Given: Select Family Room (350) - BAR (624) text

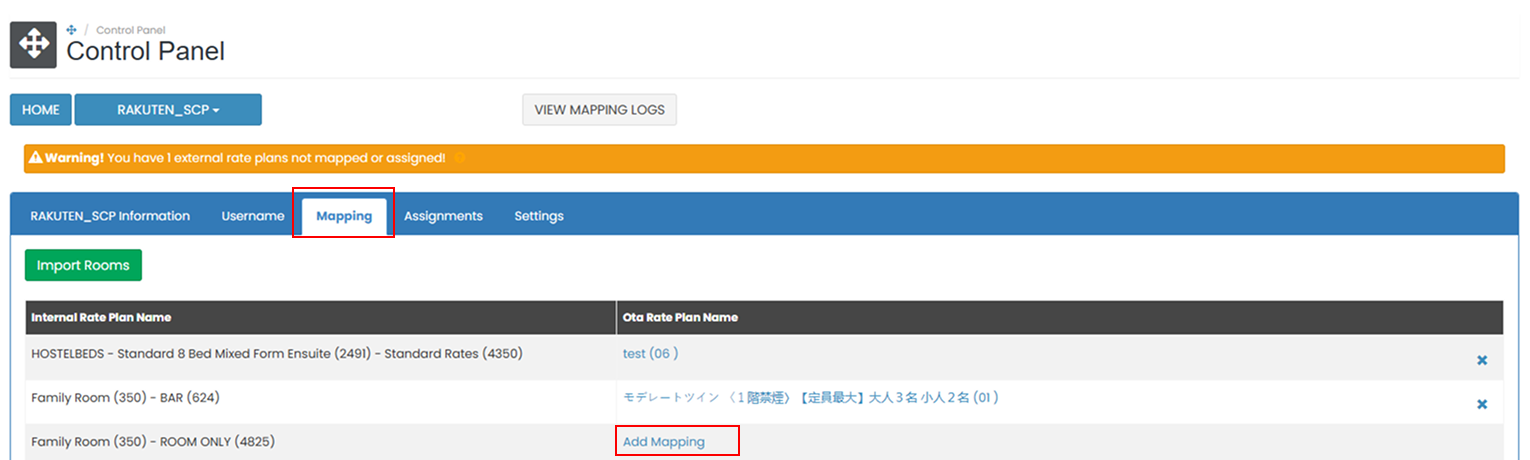Looking at the screenshot, I should [x=125, y=397].
